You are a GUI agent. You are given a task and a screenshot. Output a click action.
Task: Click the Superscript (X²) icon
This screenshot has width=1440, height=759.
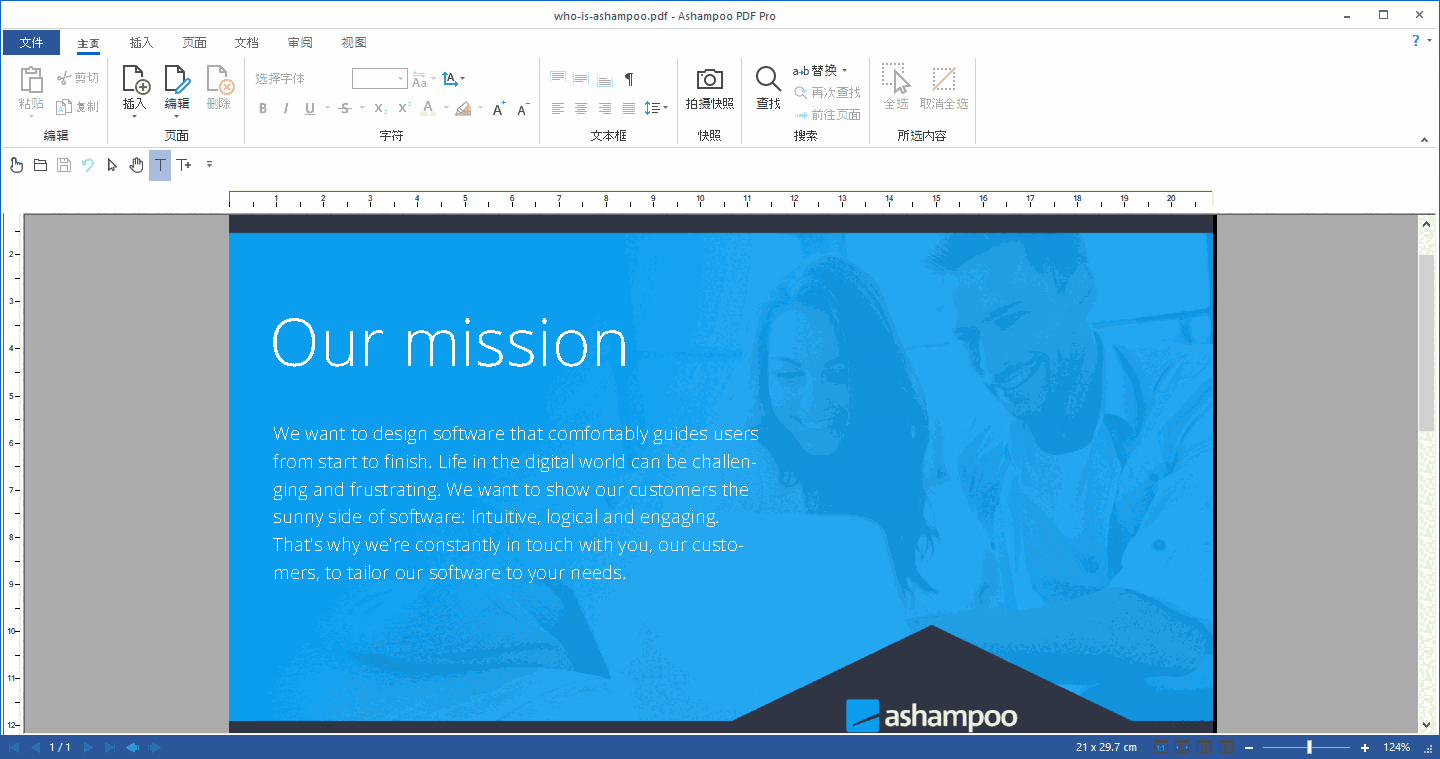point(401,108)
